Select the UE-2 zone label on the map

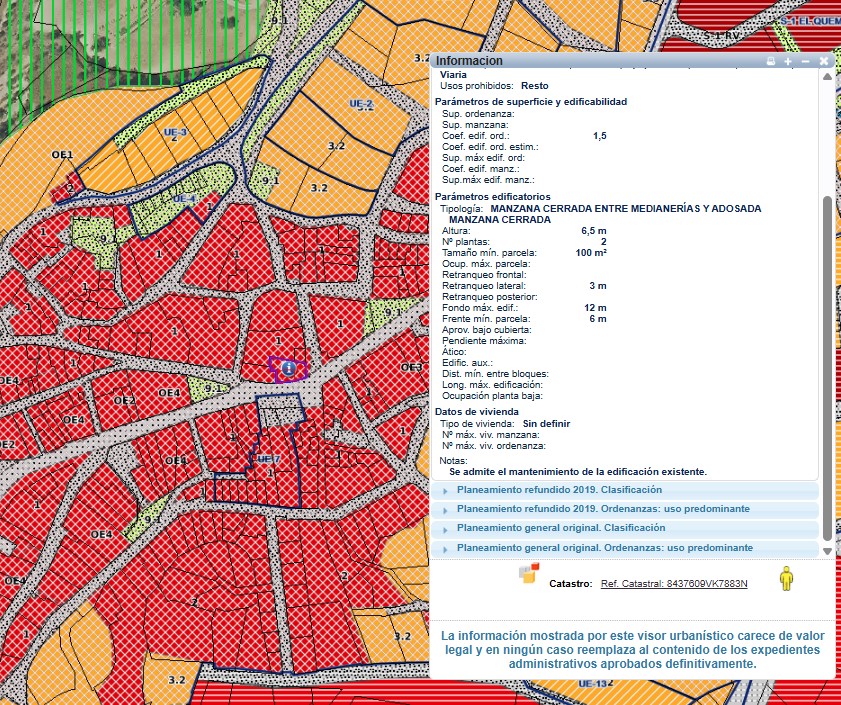361,103
